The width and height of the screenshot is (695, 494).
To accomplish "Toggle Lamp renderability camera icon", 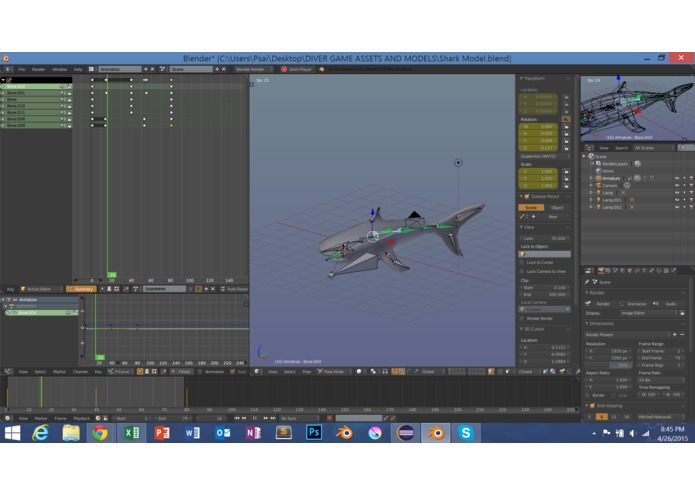I will 691,193.
